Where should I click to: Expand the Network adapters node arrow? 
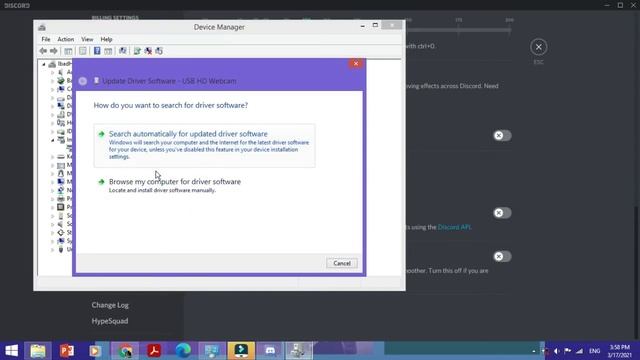click(x=52, y=191)
